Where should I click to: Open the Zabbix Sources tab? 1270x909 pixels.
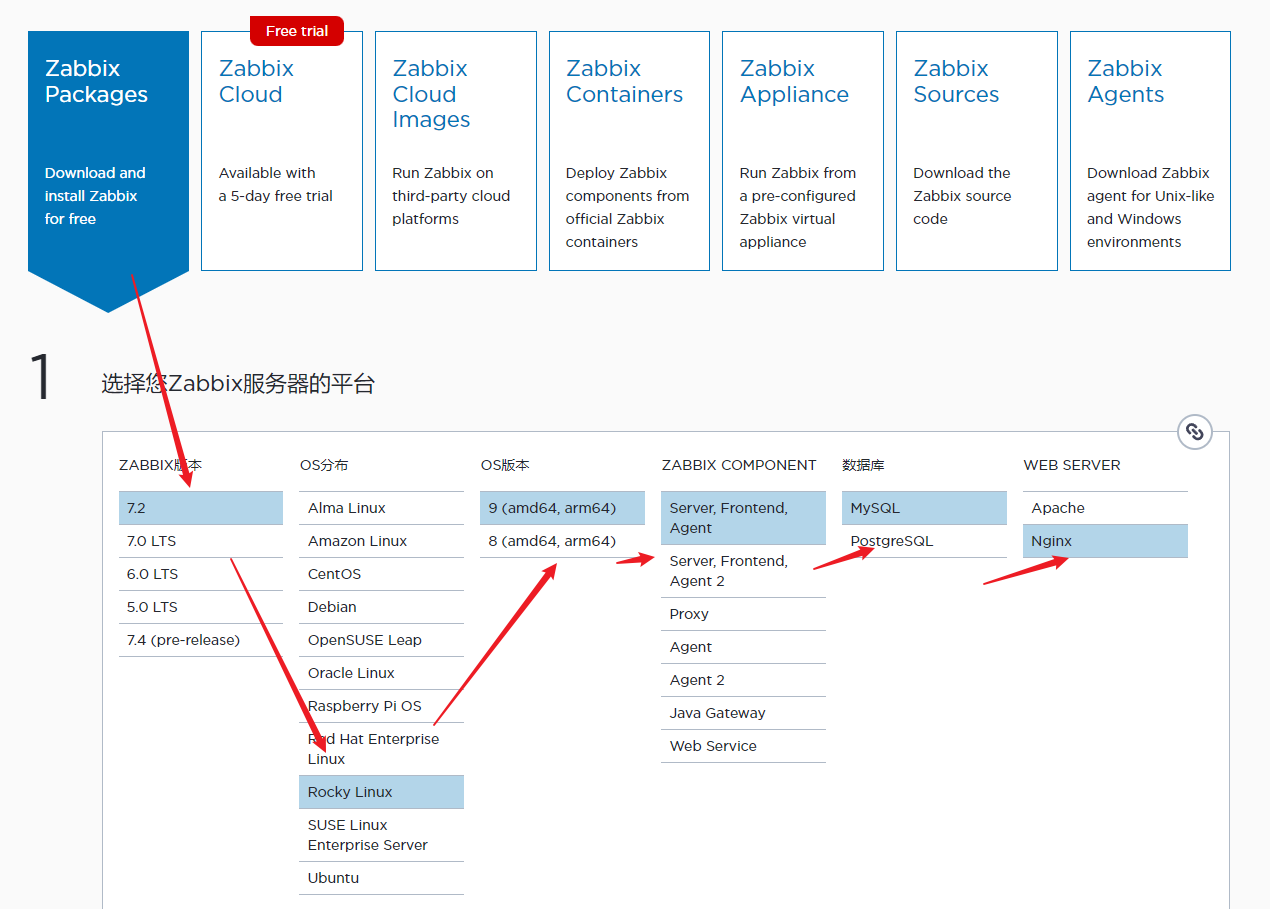(977, 151)
